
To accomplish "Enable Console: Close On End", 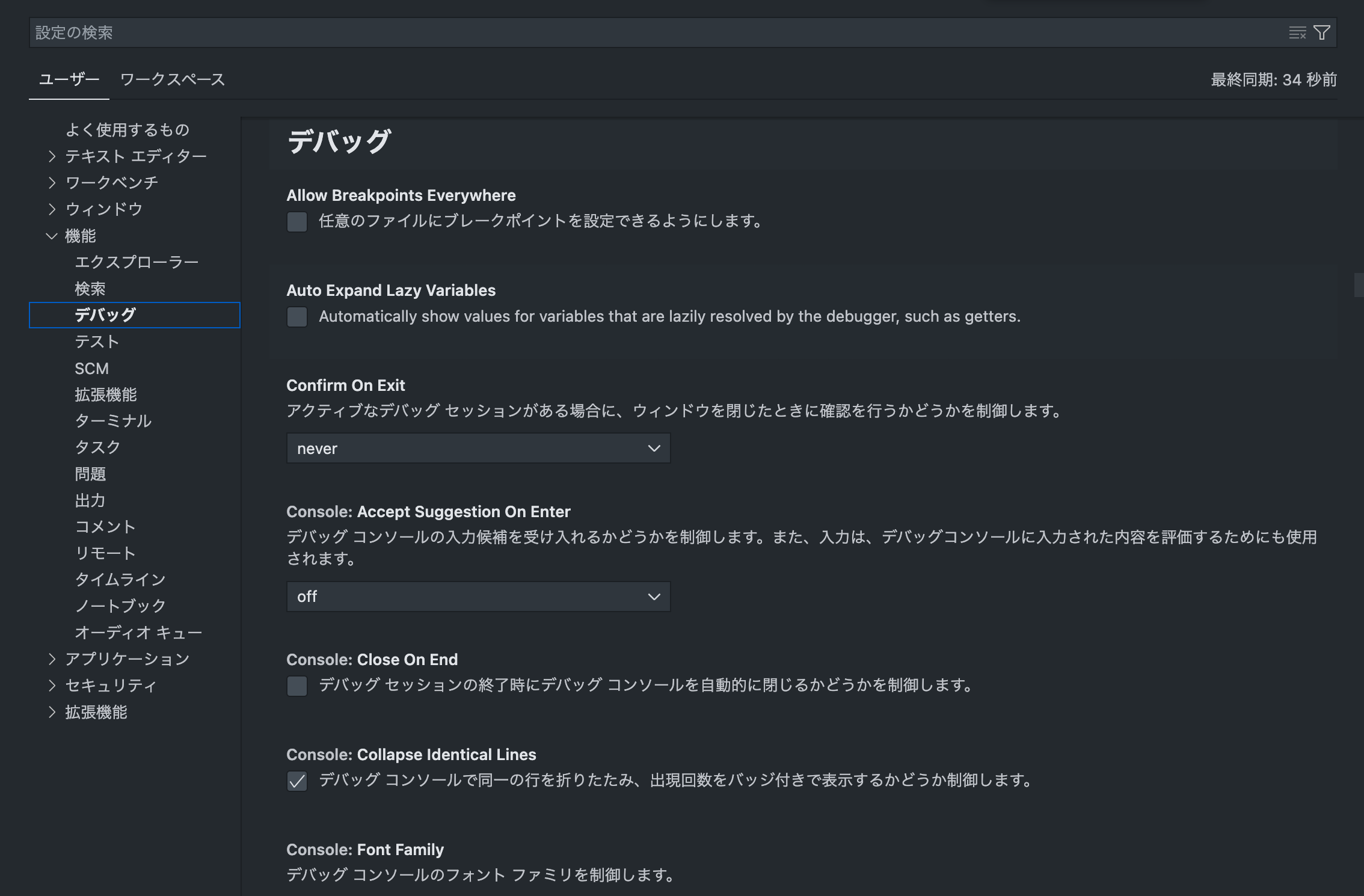I will coord(296,686).
